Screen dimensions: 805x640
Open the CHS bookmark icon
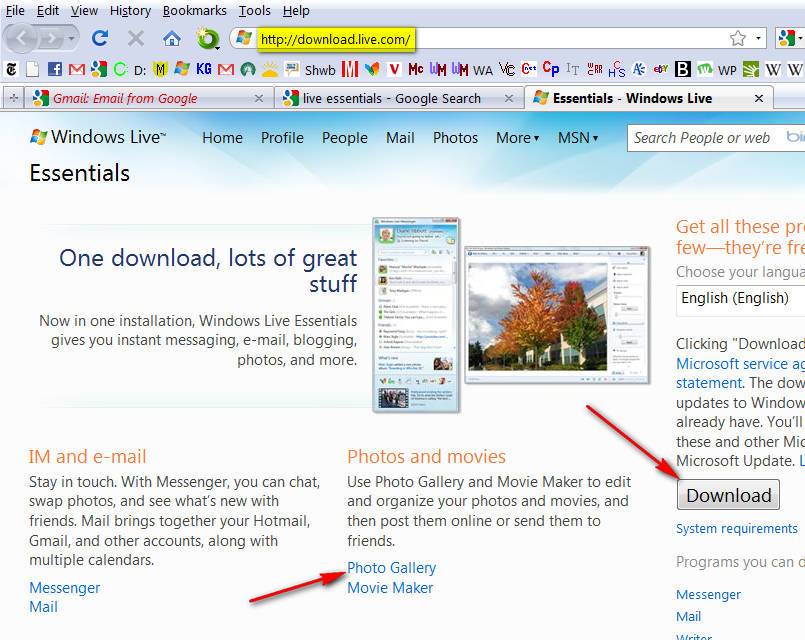(617, 69)
